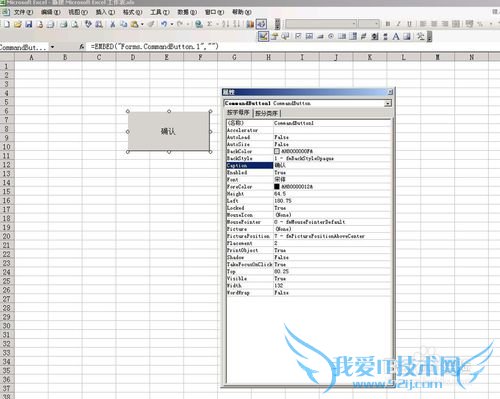Open a file with the folder icon
This screenshot has height=399, width=500.
(18, 24)
